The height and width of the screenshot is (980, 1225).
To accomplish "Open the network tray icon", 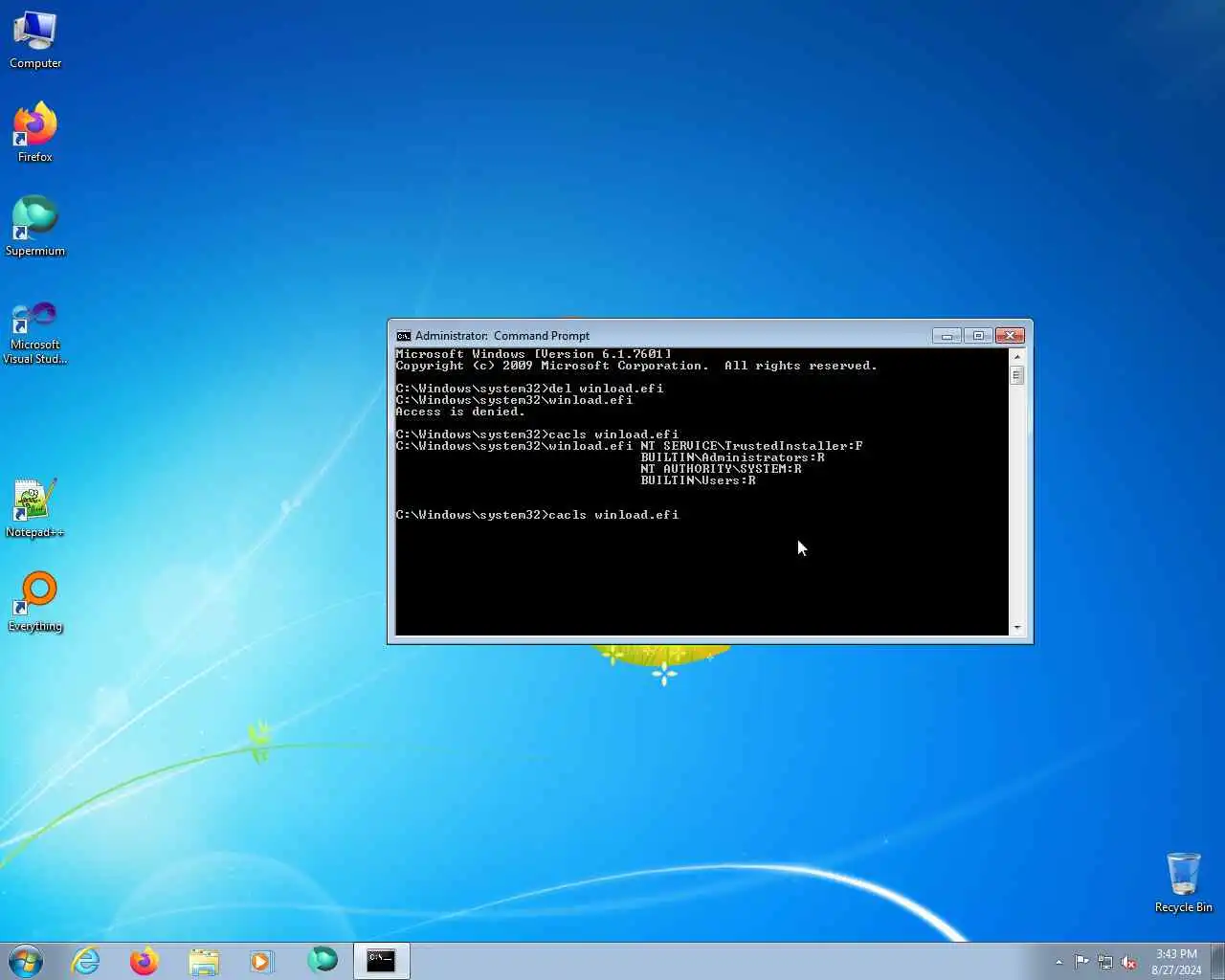I will (1105, 962).
